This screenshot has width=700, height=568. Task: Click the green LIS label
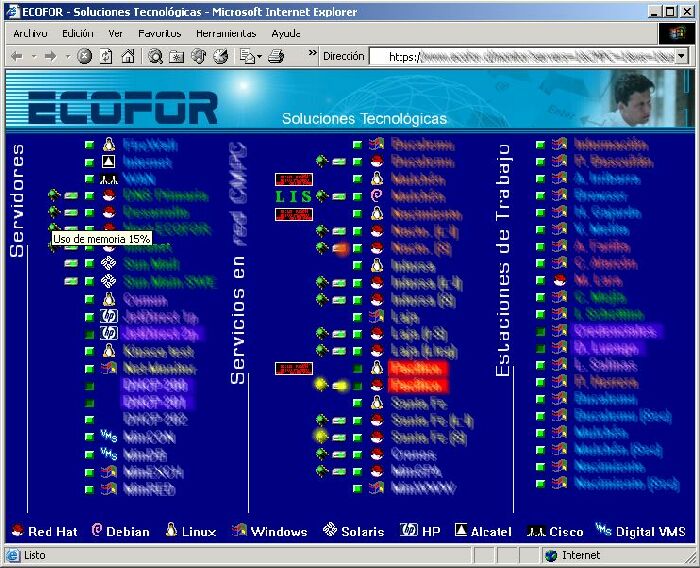click(294, 196)
